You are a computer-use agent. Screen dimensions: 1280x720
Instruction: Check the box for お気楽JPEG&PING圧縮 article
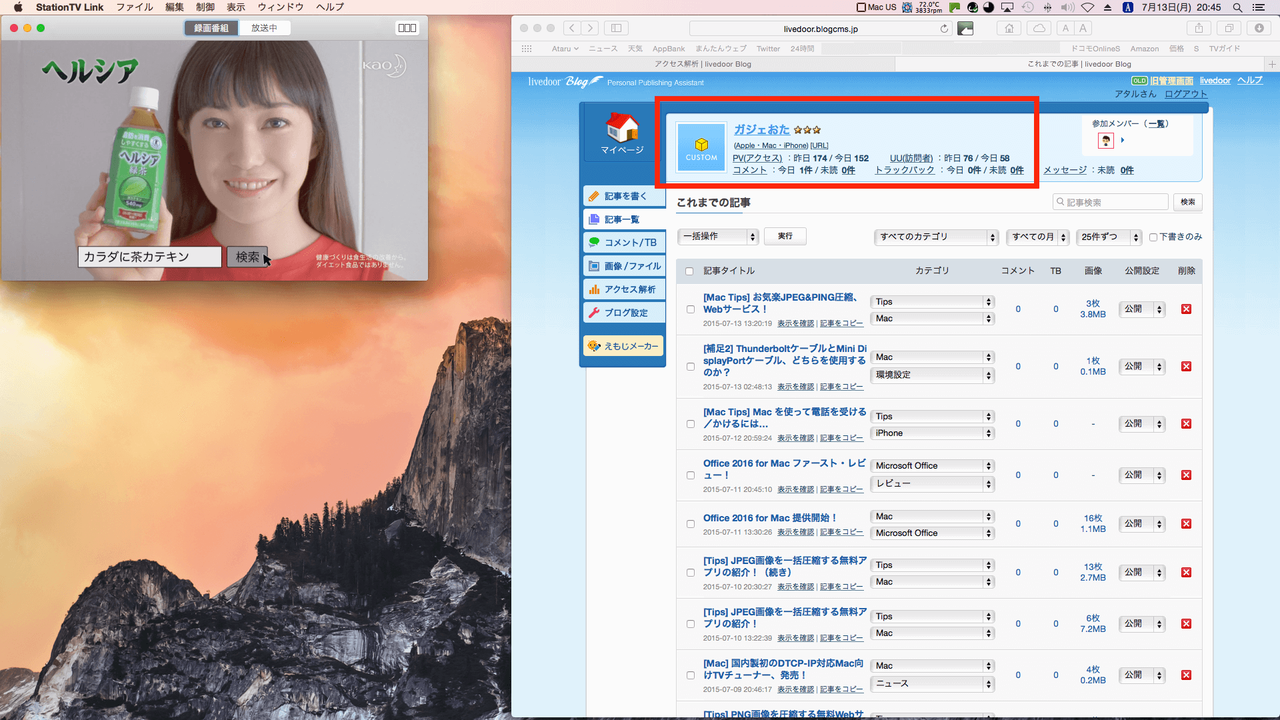click(x=690, y=309)
